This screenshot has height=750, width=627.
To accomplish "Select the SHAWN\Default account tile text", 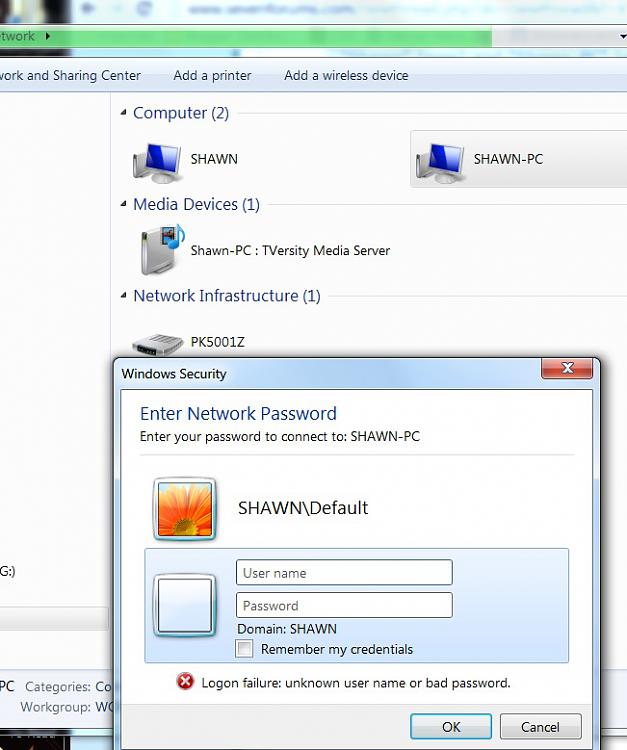I will pyautogui.click(x=303, y=507).
